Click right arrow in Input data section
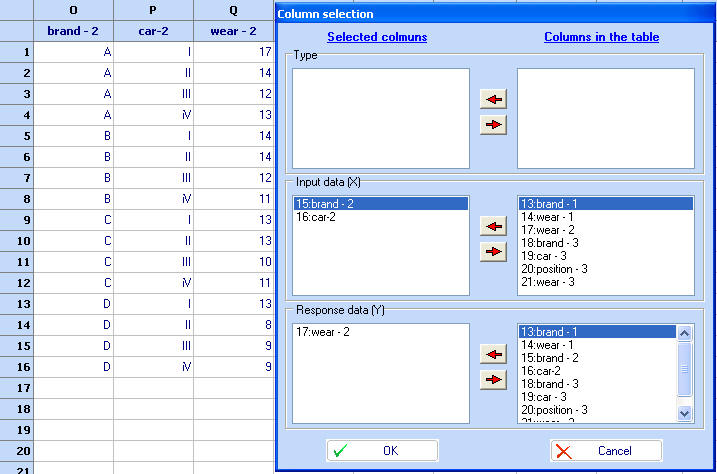717x474 pixels. [x=493, y=252]
